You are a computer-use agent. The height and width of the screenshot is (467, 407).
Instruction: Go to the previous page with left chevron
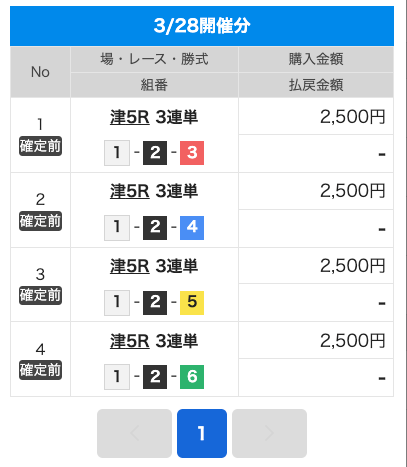[134, 433]
